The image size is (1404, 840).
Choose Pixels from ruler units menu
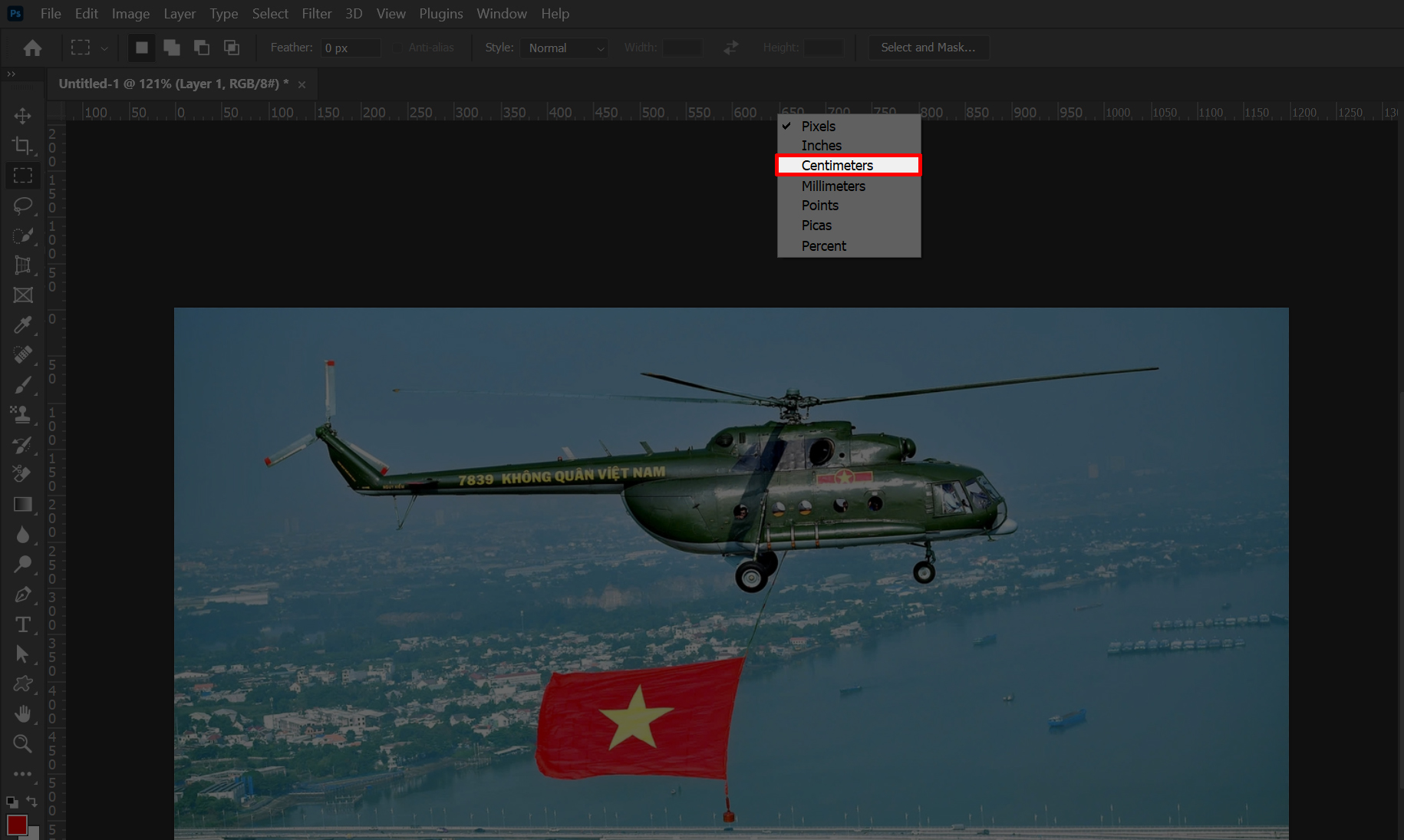tap(849, 127)
